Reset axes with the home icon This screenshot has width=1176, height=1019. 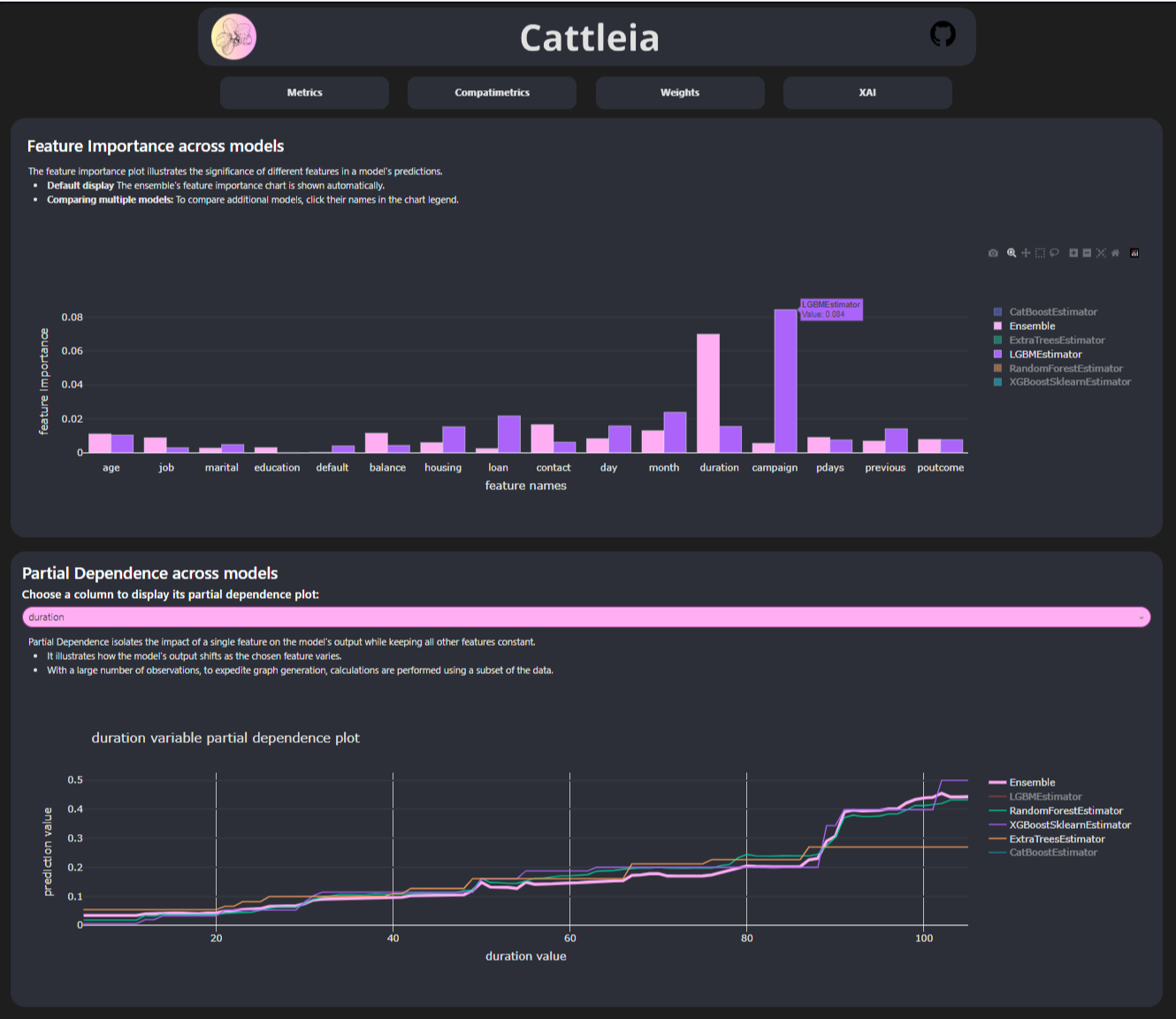pos(1115,253)
